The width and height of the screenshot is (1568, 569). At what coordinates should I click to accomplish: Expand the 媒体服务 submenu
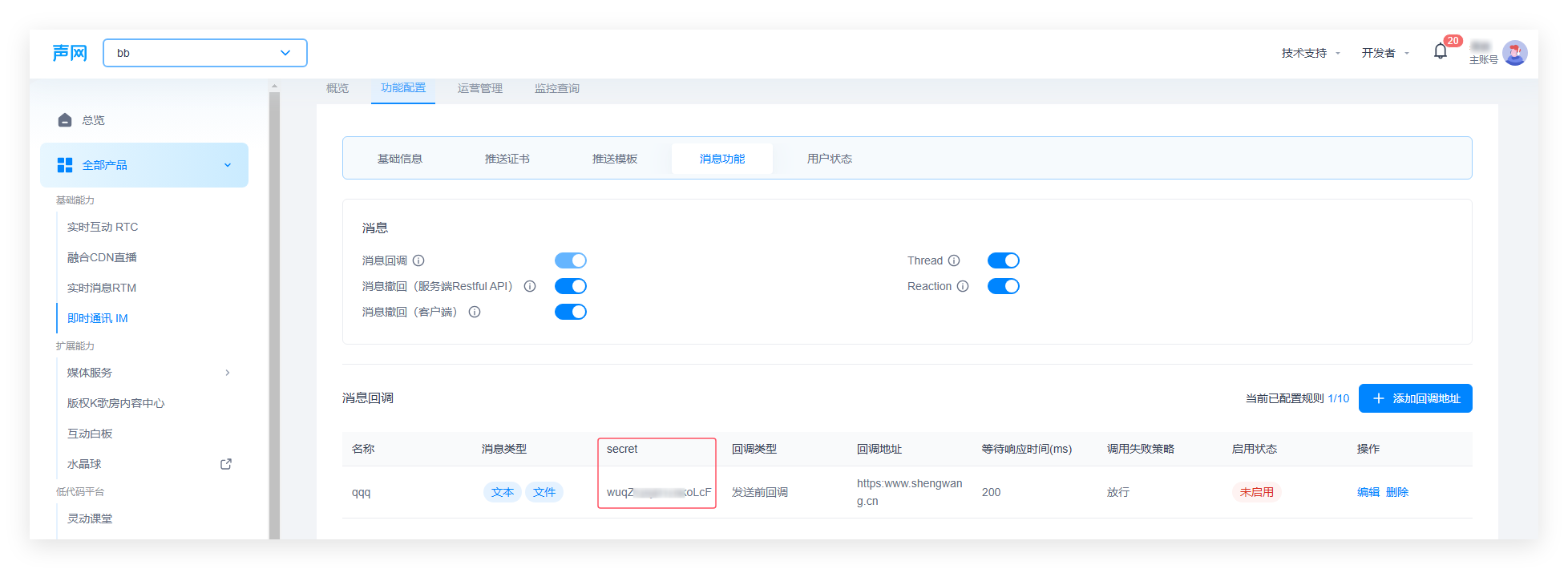[x=228, y=373]
